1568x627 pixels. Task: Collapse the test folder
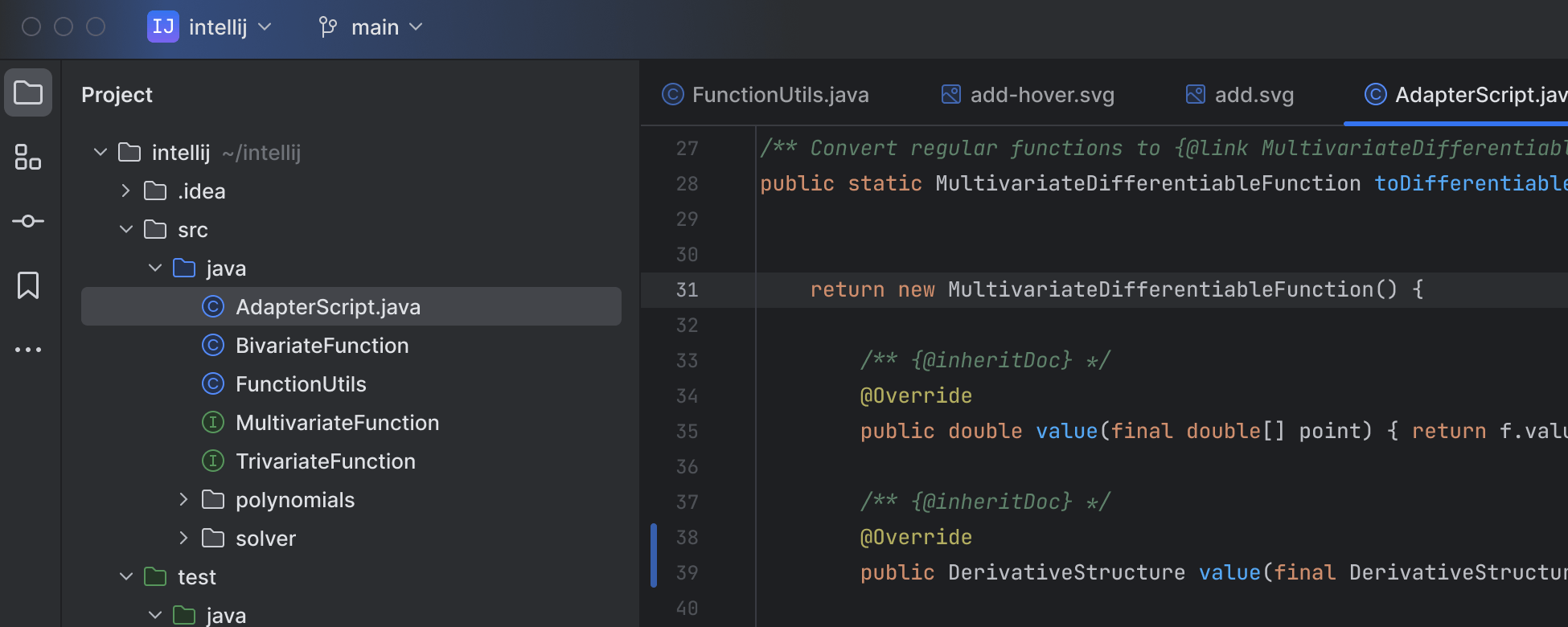[126, 577]
